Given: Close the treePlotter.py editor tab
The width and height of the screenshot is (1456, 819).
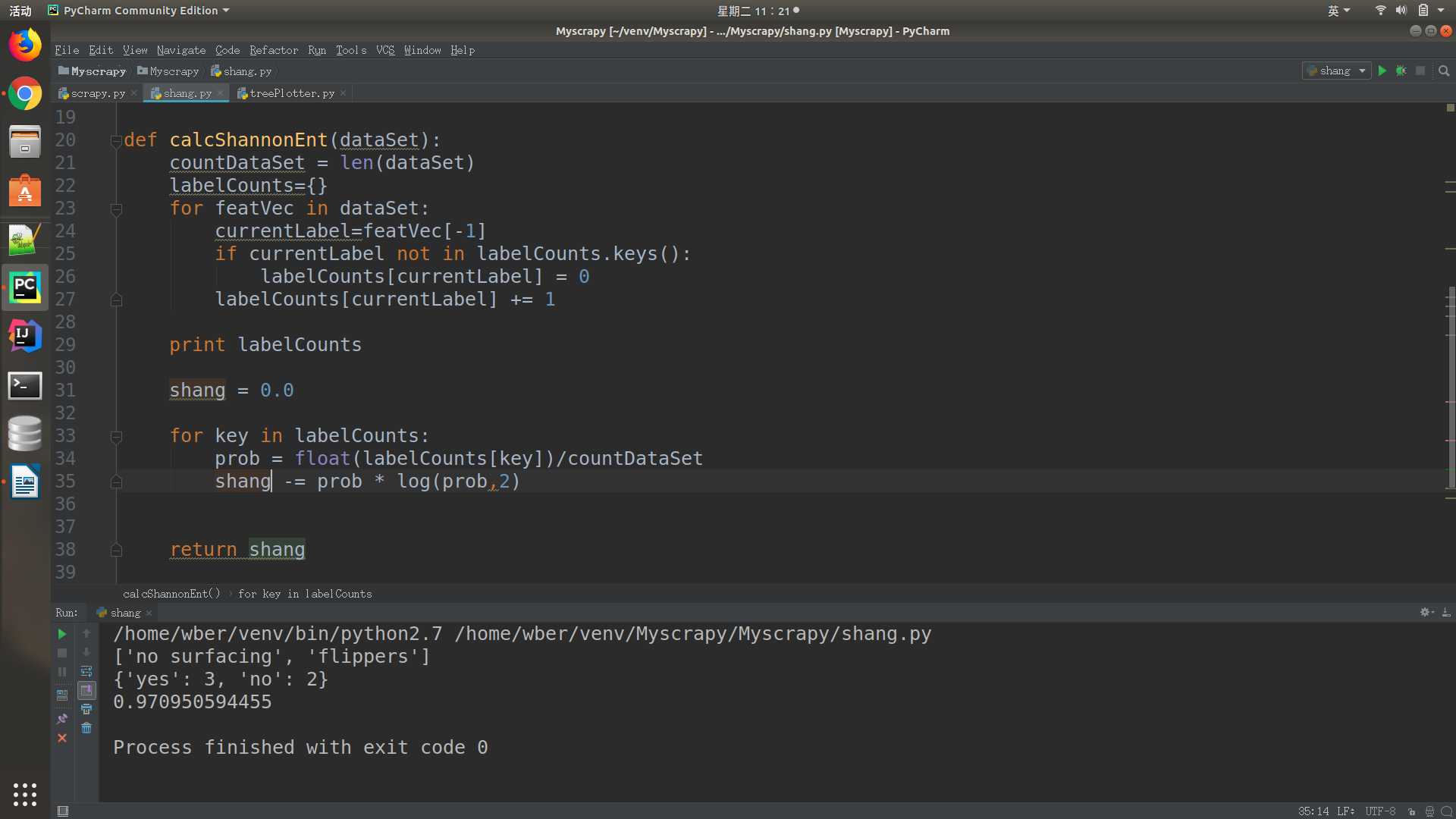Looking at the screenshot, I should [x=343, y=93].
